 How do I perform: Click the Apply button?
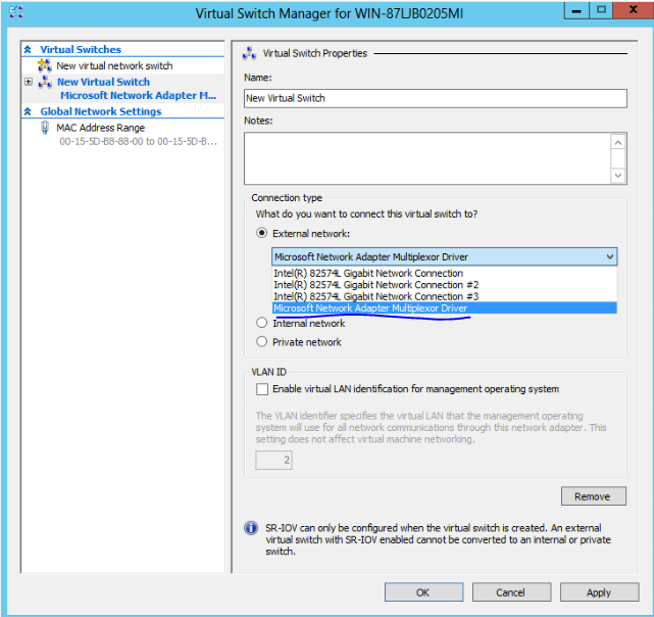coord(599,592)
